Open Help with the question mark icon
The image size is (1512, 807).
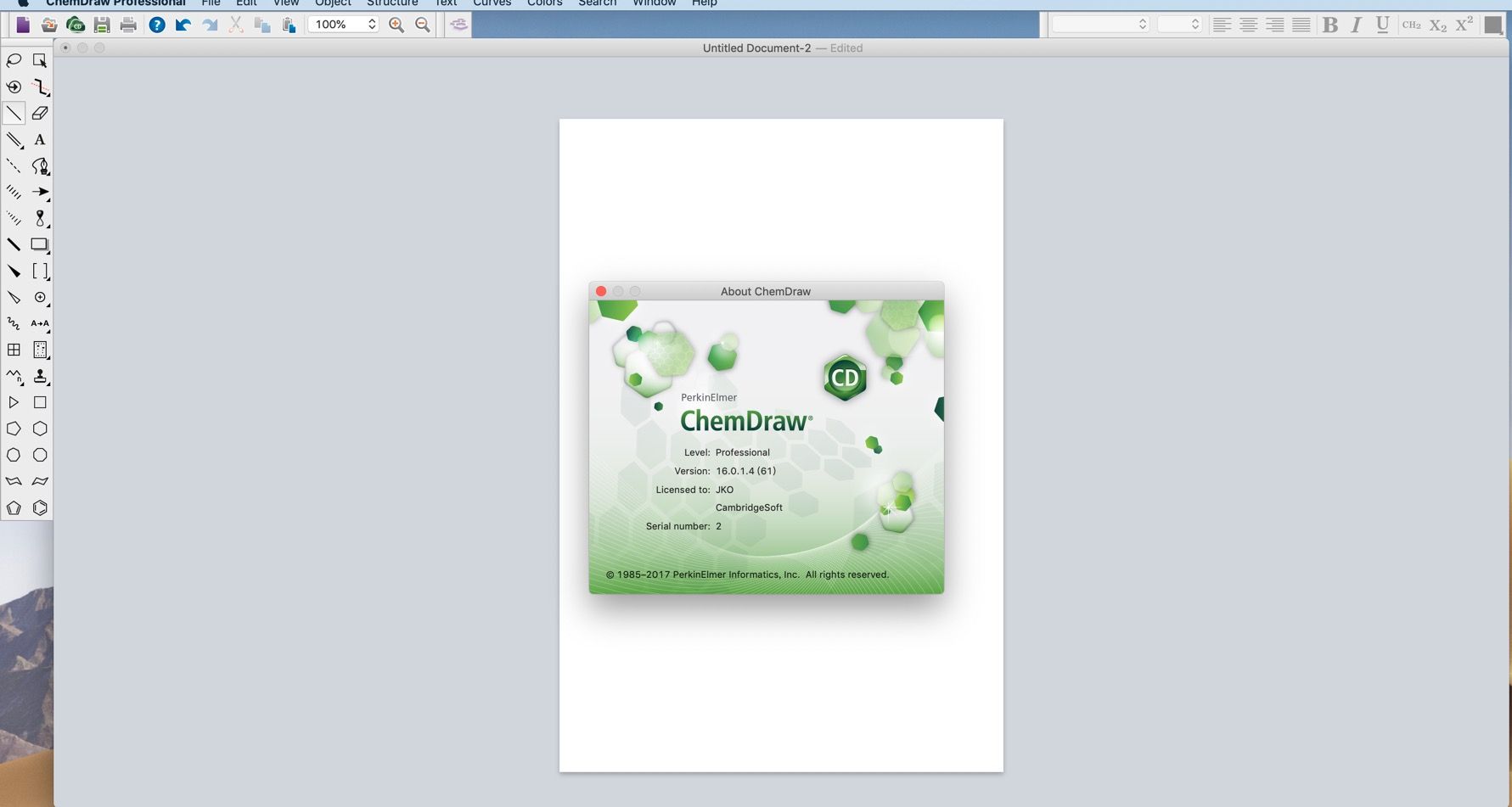(x=157, y=25)
